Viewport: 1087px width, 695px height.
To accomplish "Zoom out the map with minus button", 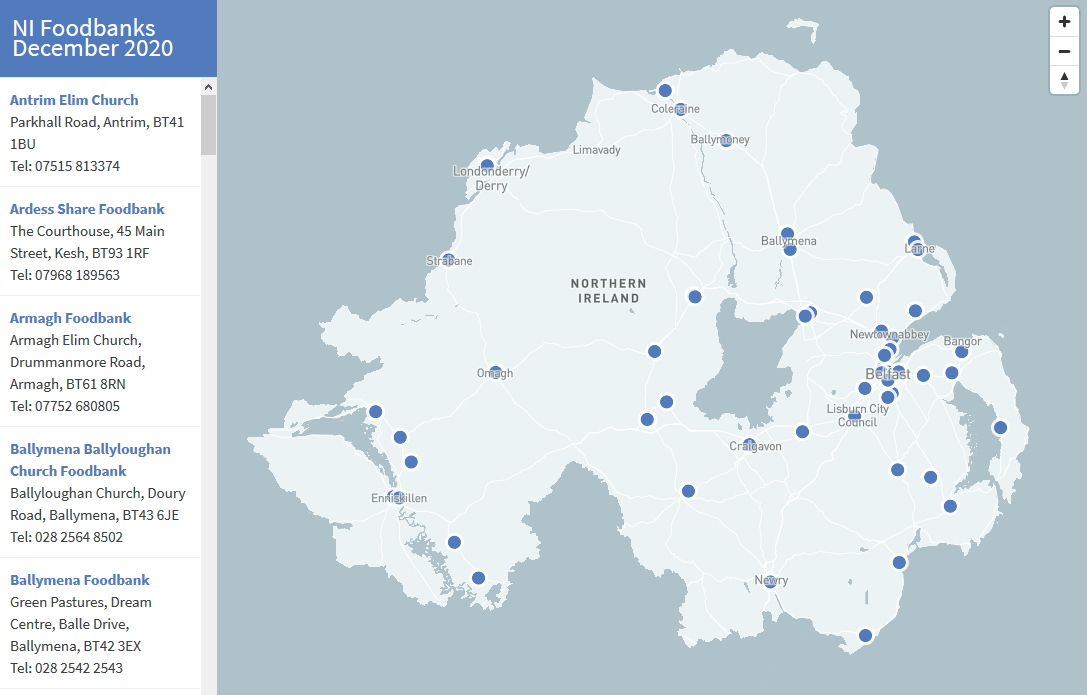I will 1064,51.
